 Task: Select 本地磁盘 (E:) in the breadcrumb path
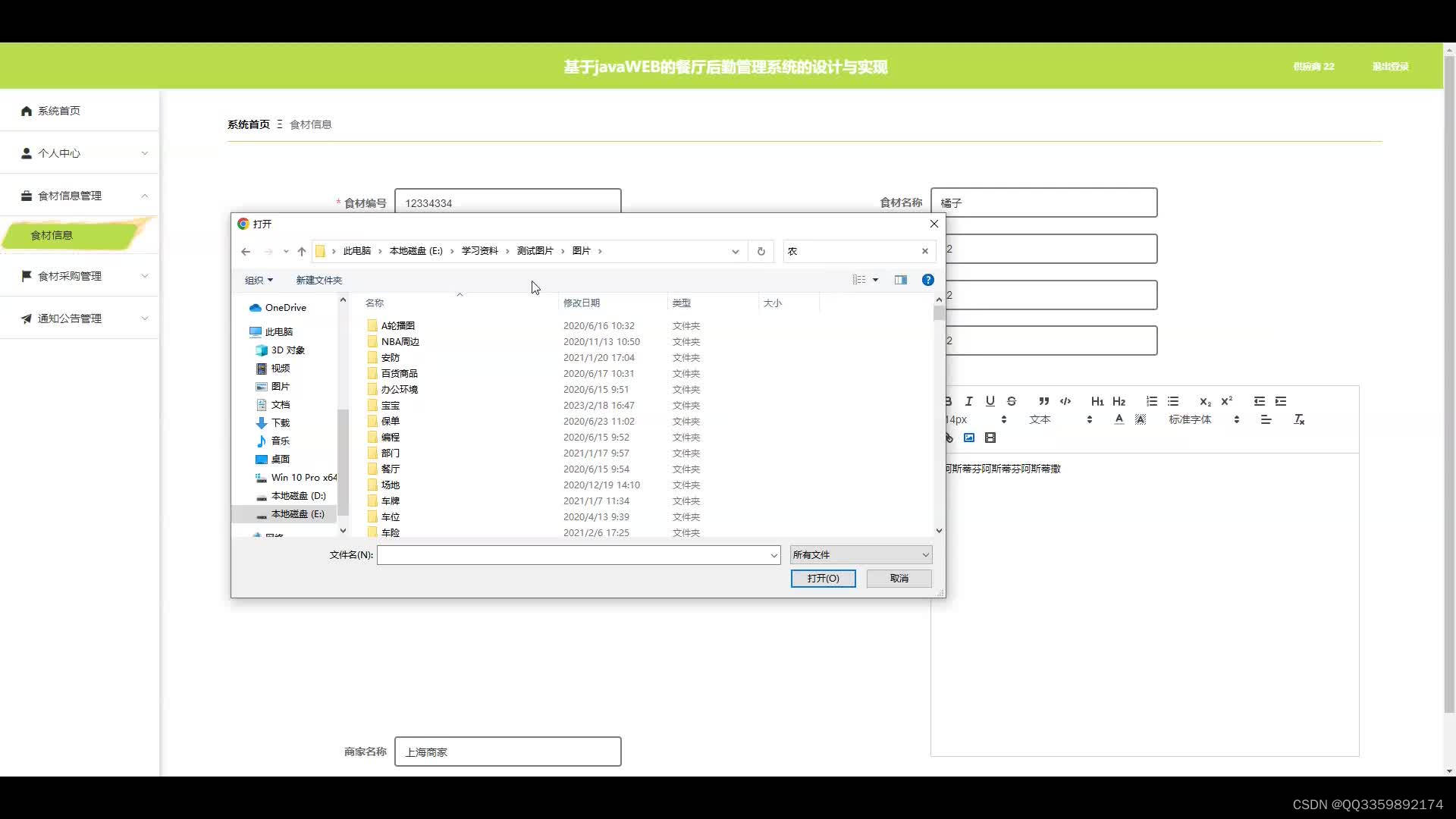point(416,251)
